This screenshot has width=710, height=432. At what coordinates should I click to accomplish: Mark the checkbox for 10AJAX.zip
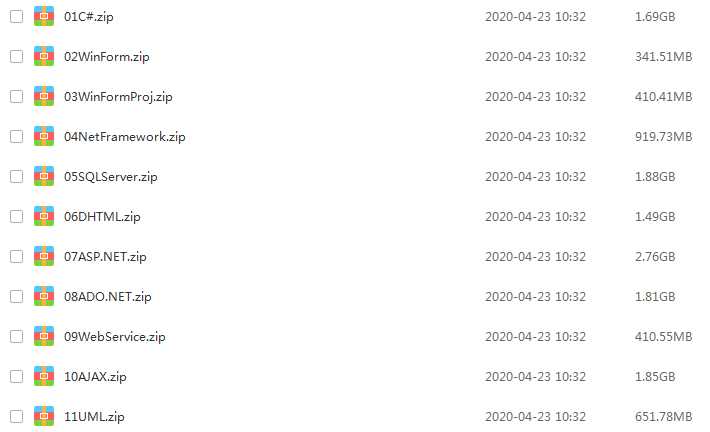coord(17,376)
